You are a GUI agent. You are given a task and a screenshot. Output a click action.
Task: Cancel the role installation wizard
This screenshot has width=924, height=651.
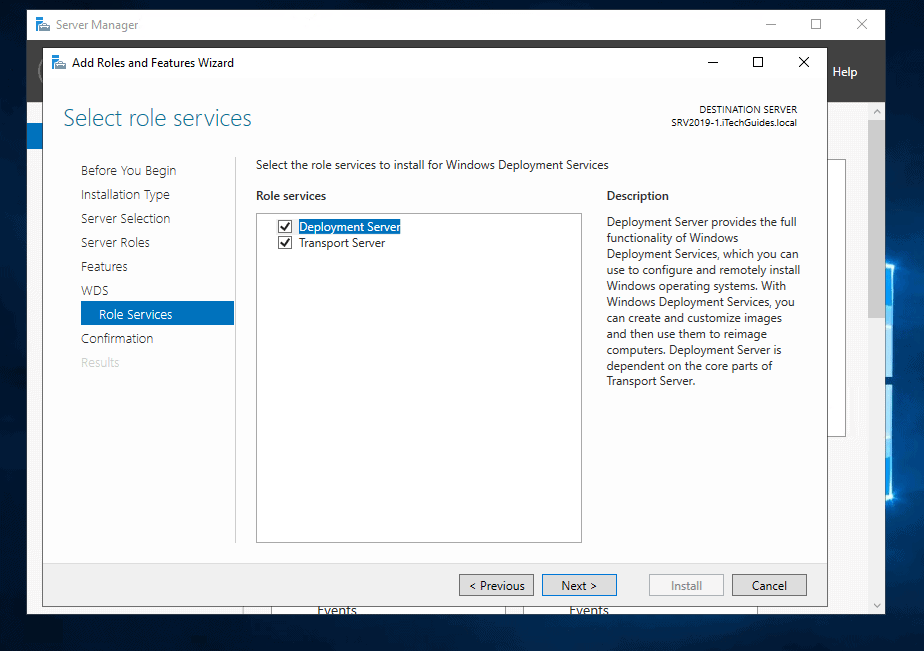[x=769, y=586]
